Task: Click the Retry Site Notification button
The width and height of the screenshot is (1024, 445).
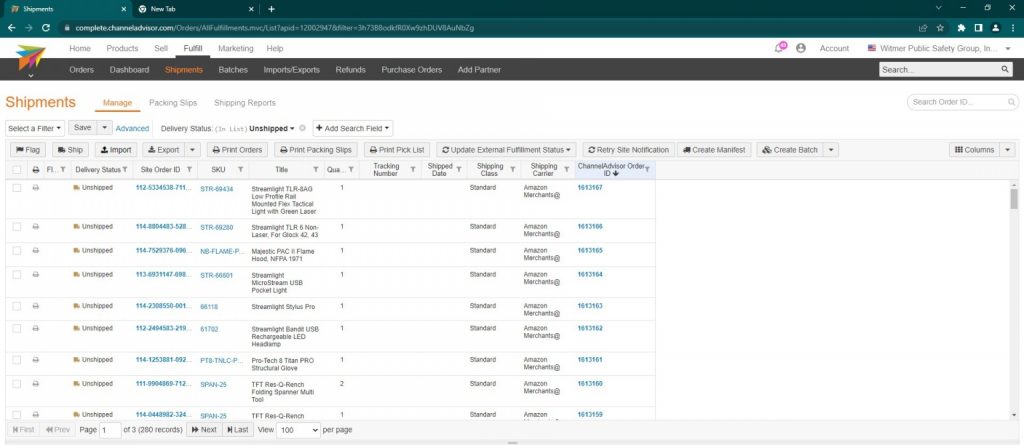Action: pos(628,150)
